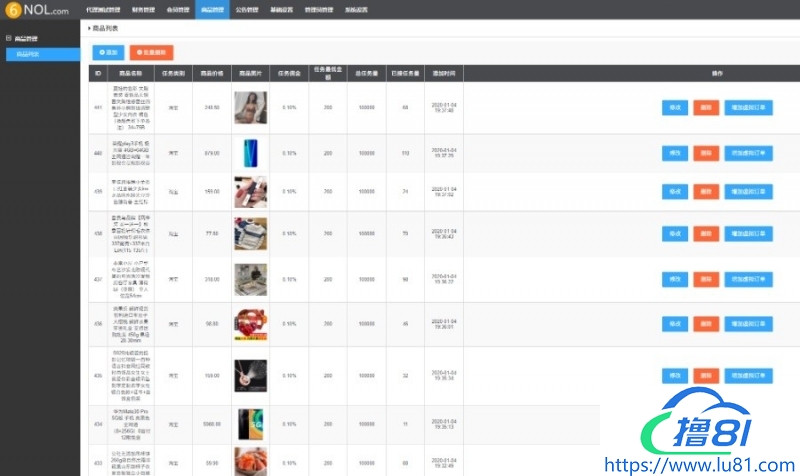
Task: Switch to the 会员管理 top menu
Action: [x=177, y=8]
